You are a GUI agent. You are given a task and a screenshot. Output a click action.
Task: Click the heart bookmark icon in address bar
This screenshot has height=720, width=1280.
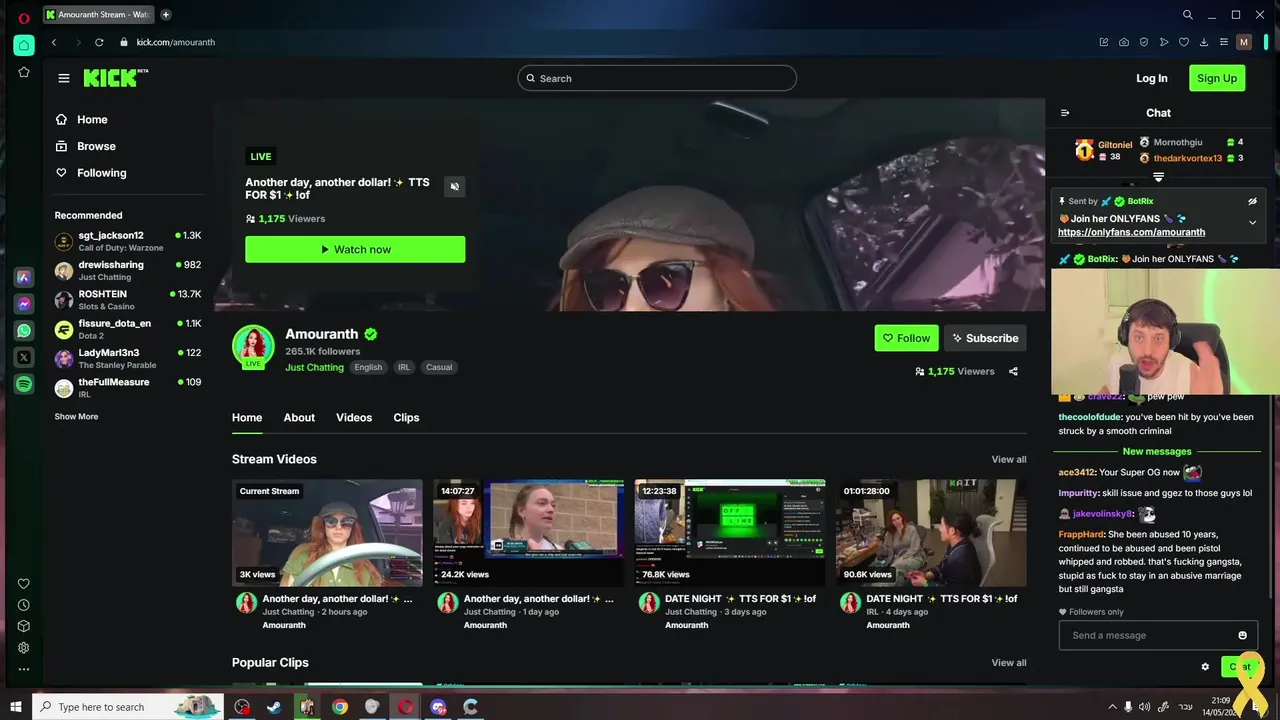click(1184, 42)
